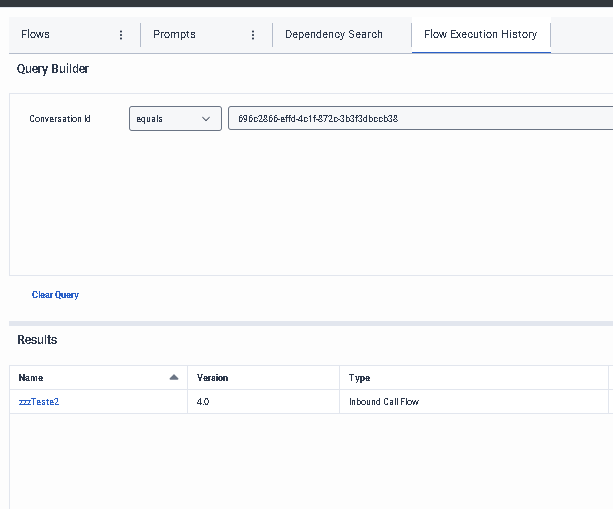This screenshot has width=613, height=509.
Task: Click the Conversation Id label
Action: (60, 119)
